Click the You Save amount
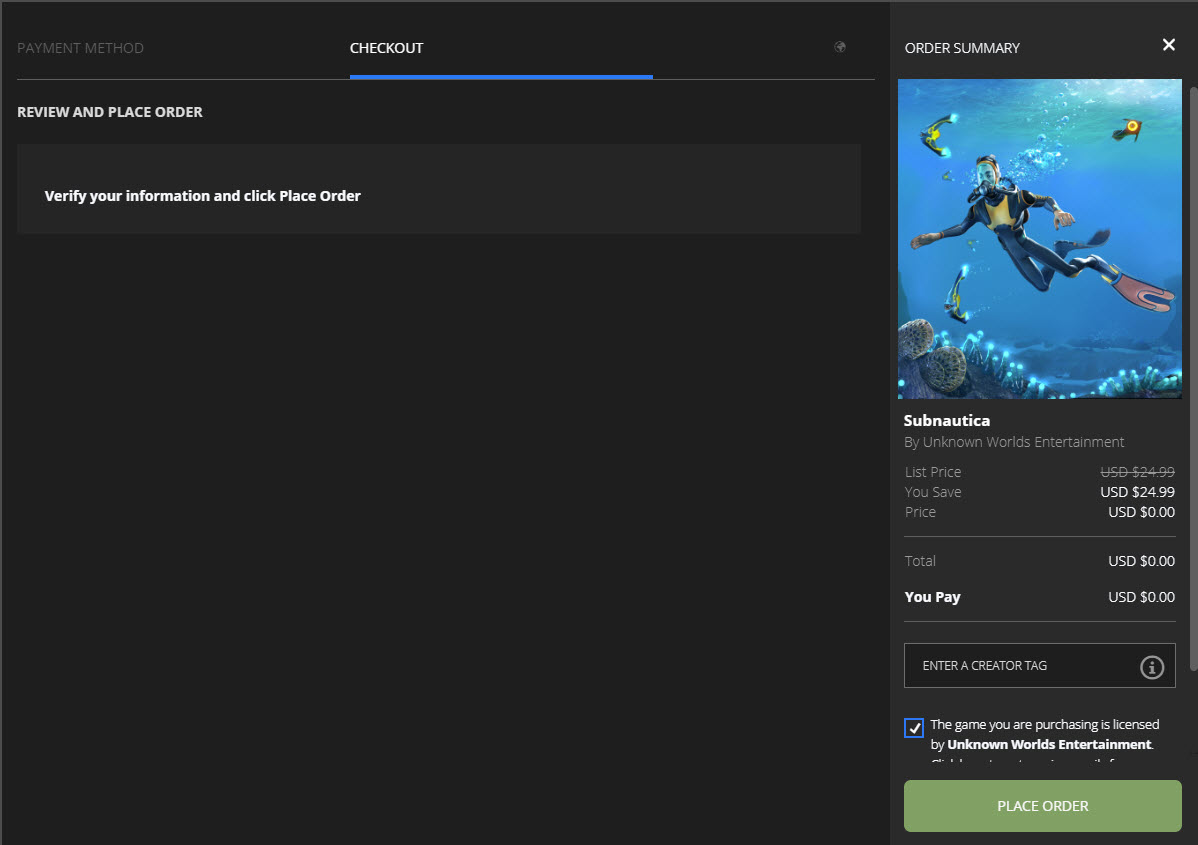Viewport: 1198px width, 845px height. tap(1137, 492)
